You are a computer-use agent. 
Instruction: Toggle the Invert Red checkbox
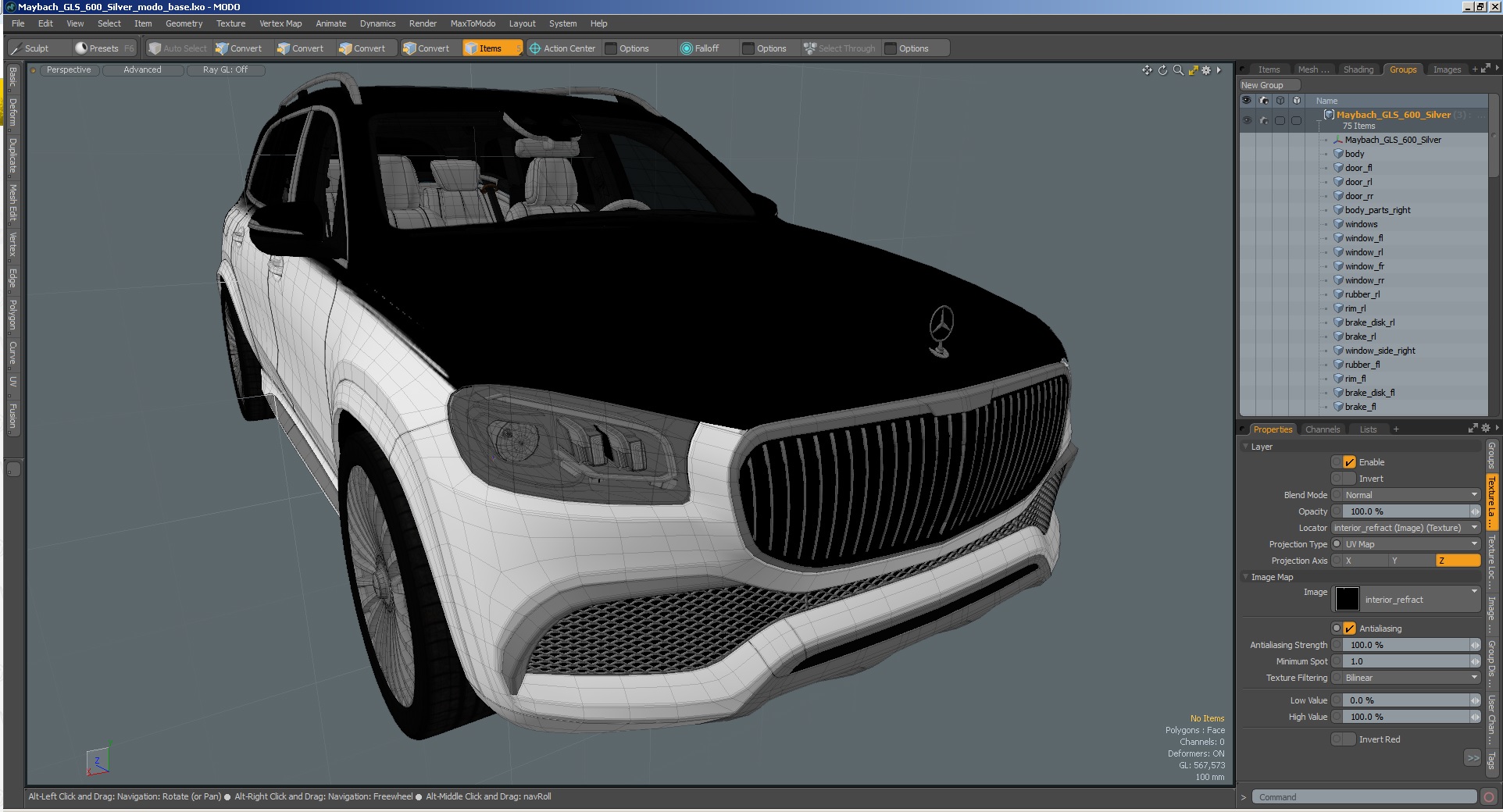coord(1349,739)
